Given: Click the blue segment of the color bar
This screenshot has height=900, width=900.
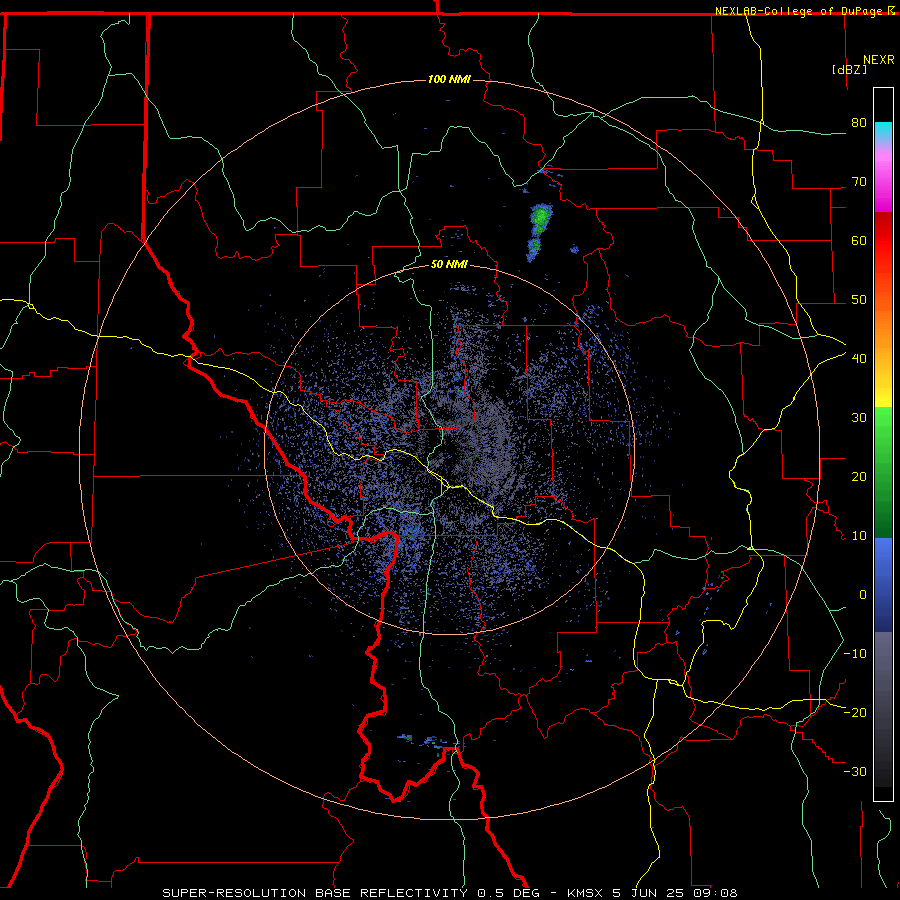Looking at the screenshot, I should (x=883, y=585).
